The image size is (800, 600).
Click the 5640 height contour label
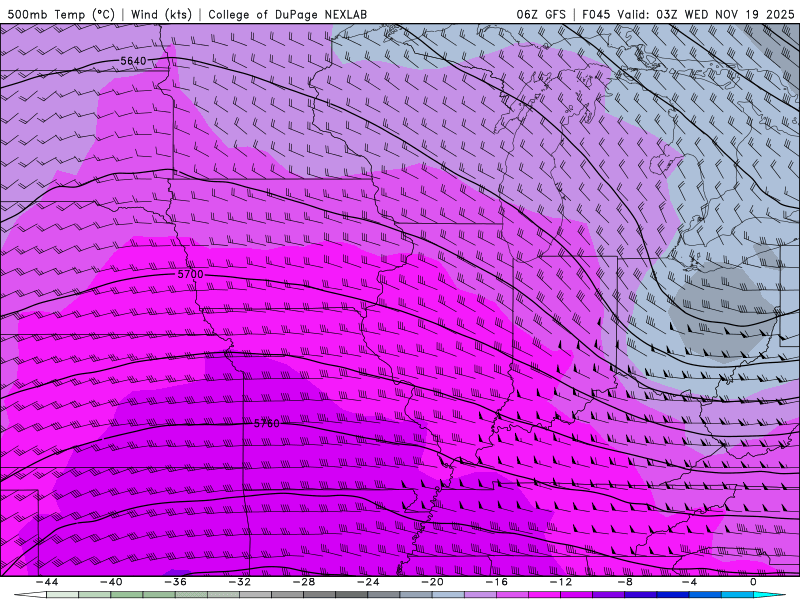pyautogui.click(x=133, y=61)
